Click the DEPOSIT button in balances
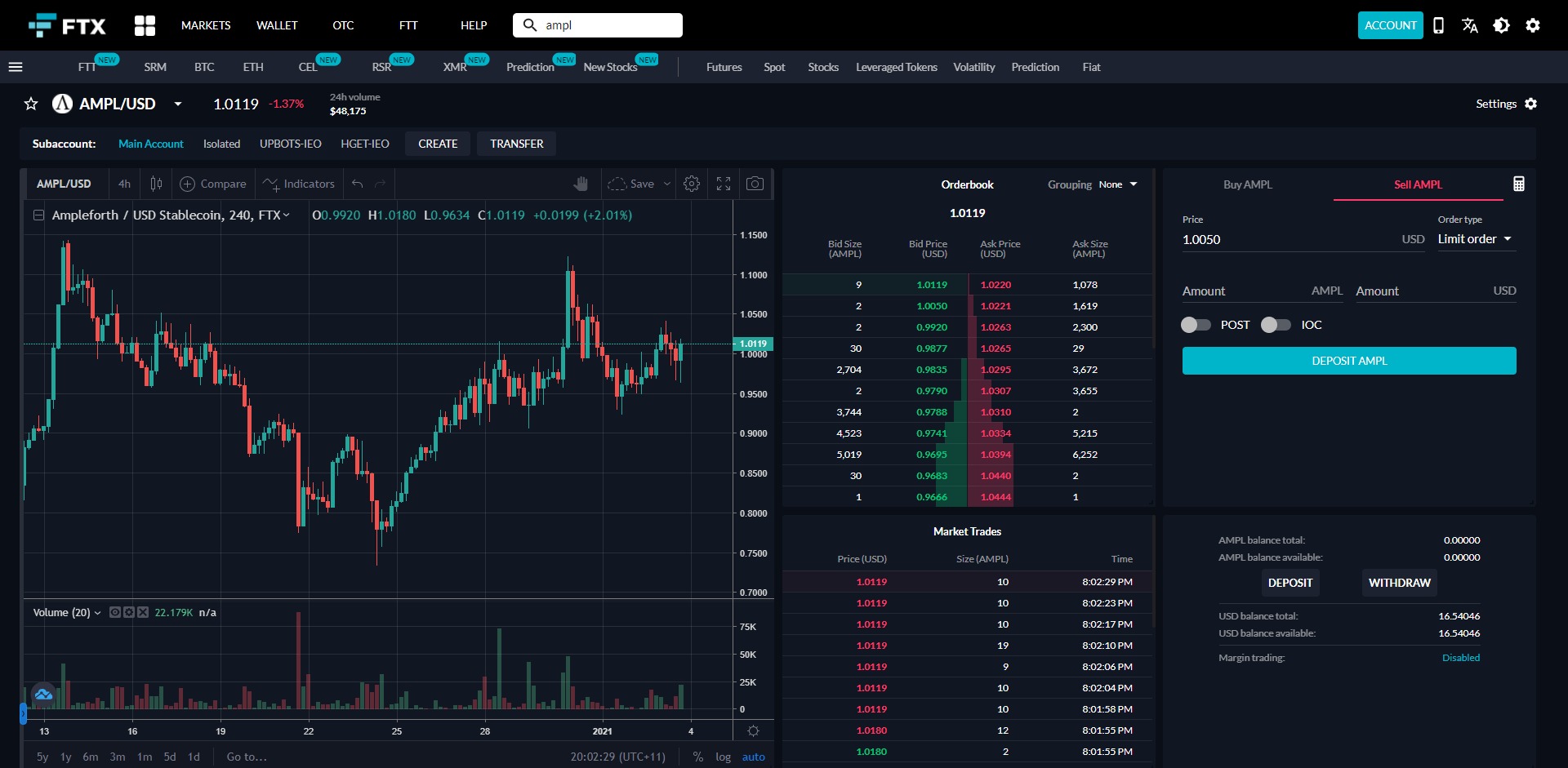This screenshot has height=768, width=1568. (x=1290, y=583)
